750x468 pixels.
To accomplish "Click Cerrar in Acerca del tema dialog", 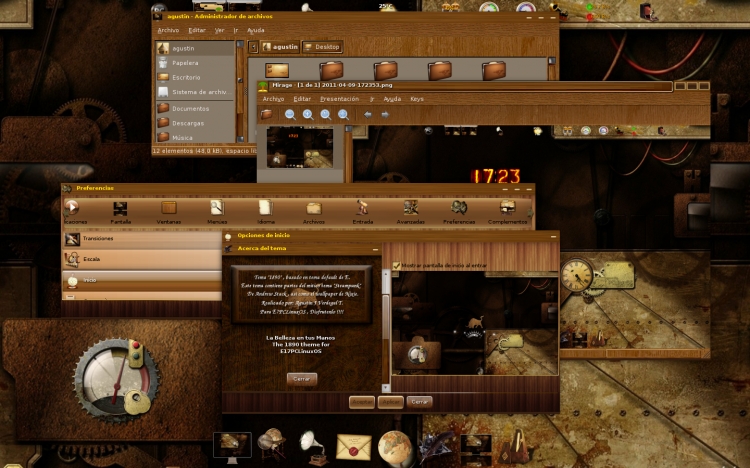I will (302, 379).
